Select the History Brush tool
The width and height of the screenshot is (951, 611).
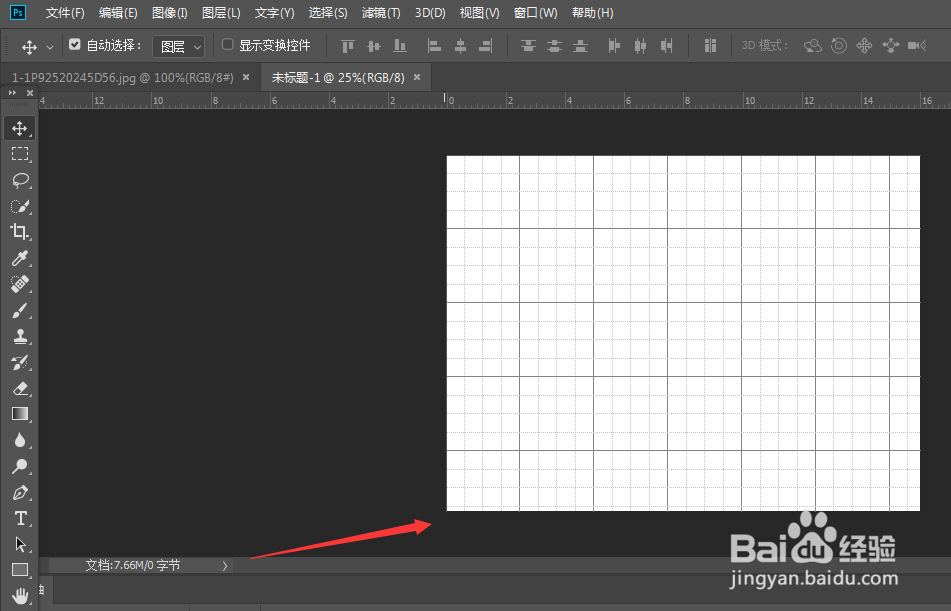(19, 362)
